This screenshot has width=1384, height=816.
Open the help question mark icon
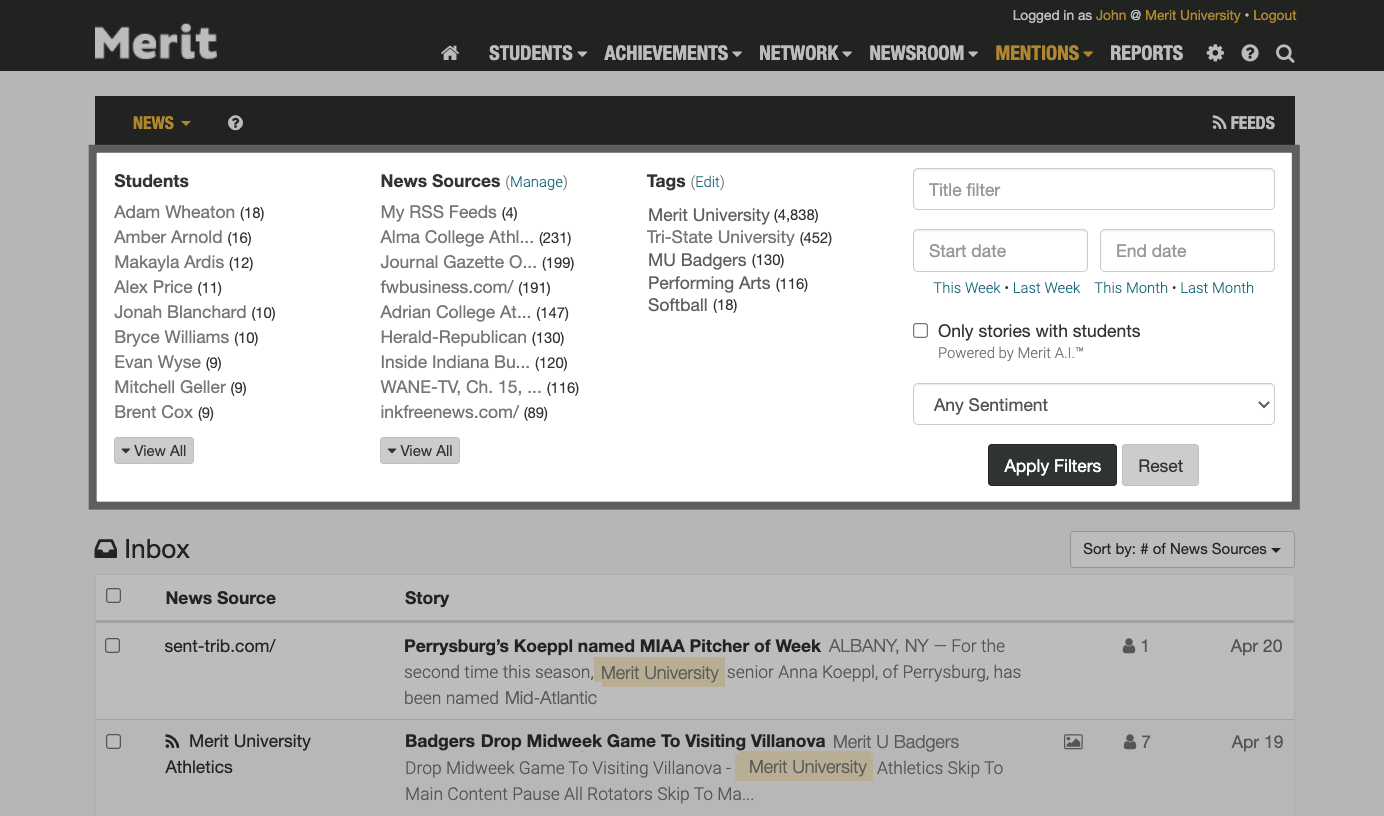[1249, 53]
